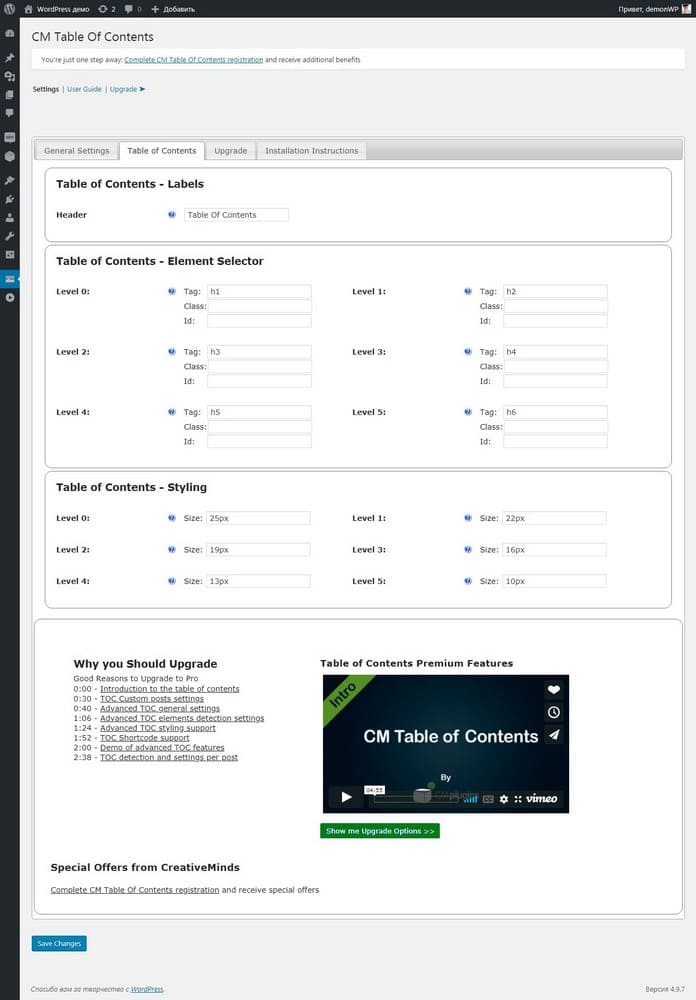Open TOC Custom posts settings link
The image size is (696, 1000).
coord(152,698)
